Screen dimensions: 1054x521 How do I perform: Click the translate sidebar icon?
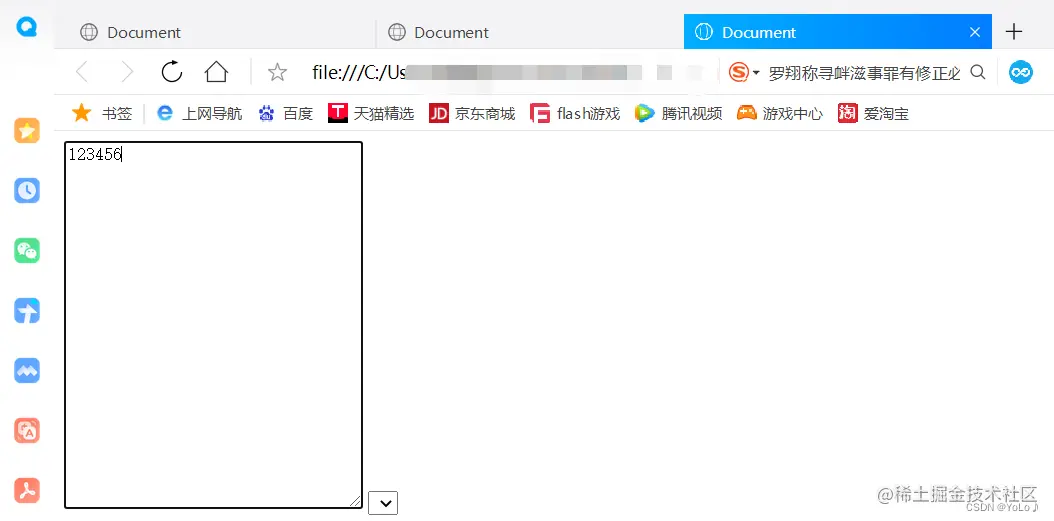(27, 430)
